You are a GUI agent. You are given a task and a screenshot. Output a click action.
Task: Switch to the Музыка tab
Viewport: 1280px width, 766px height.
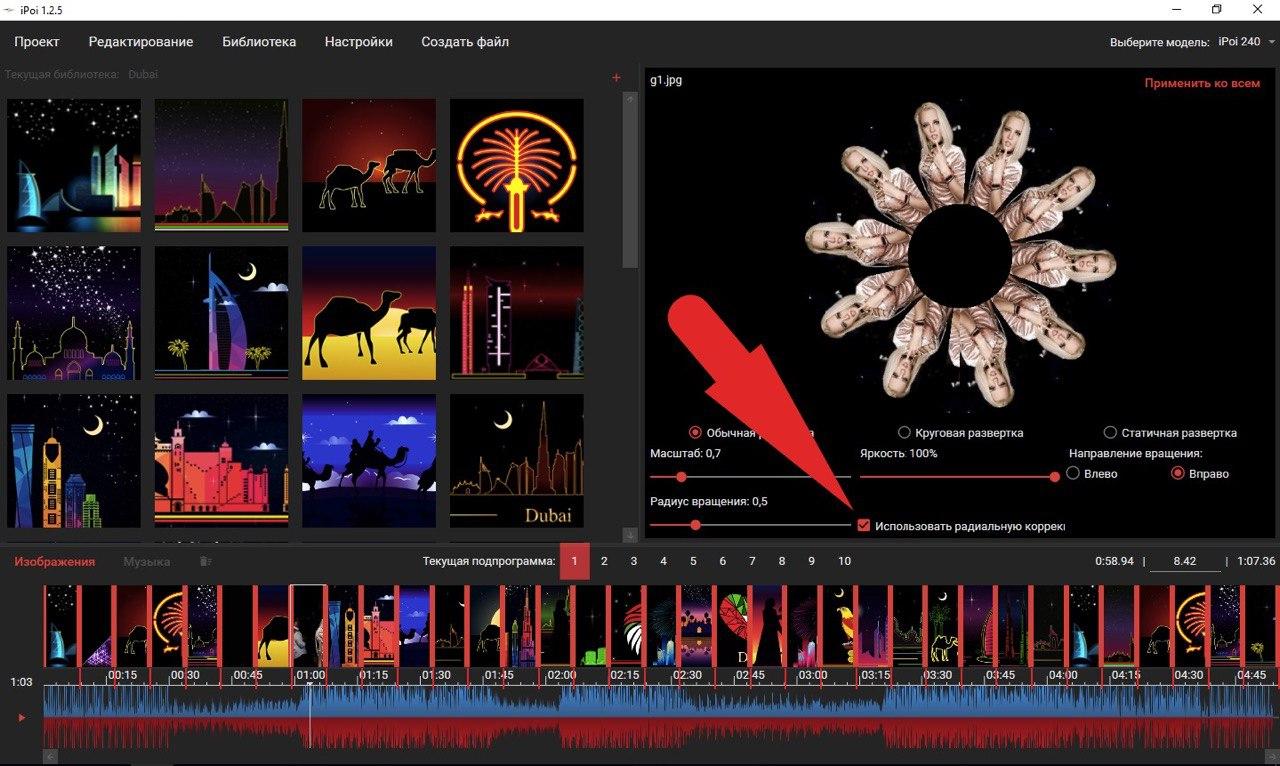click(x=146, y=562)
